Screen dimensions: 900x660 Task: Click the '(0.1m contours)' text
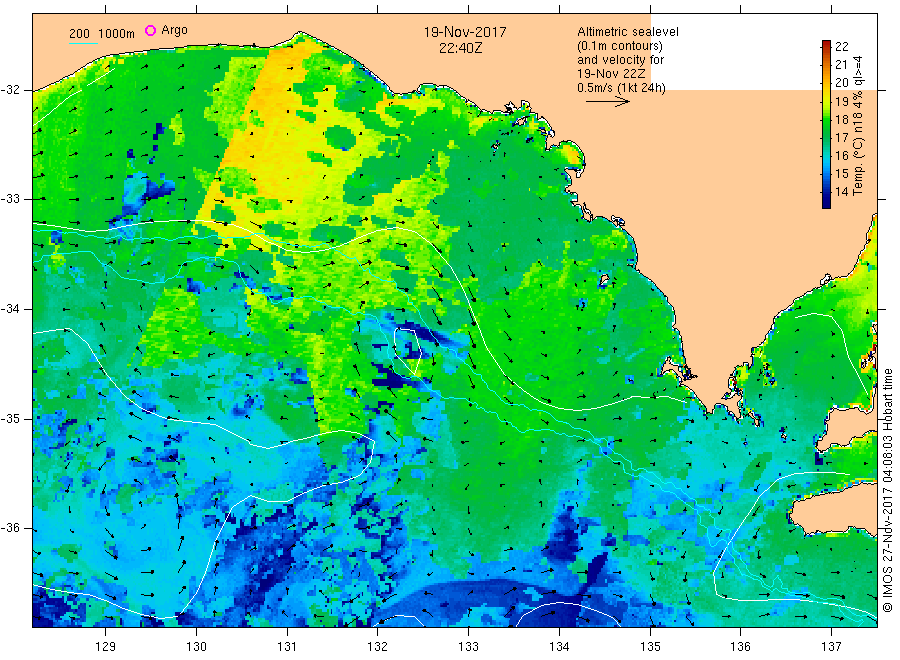point(620,46)
